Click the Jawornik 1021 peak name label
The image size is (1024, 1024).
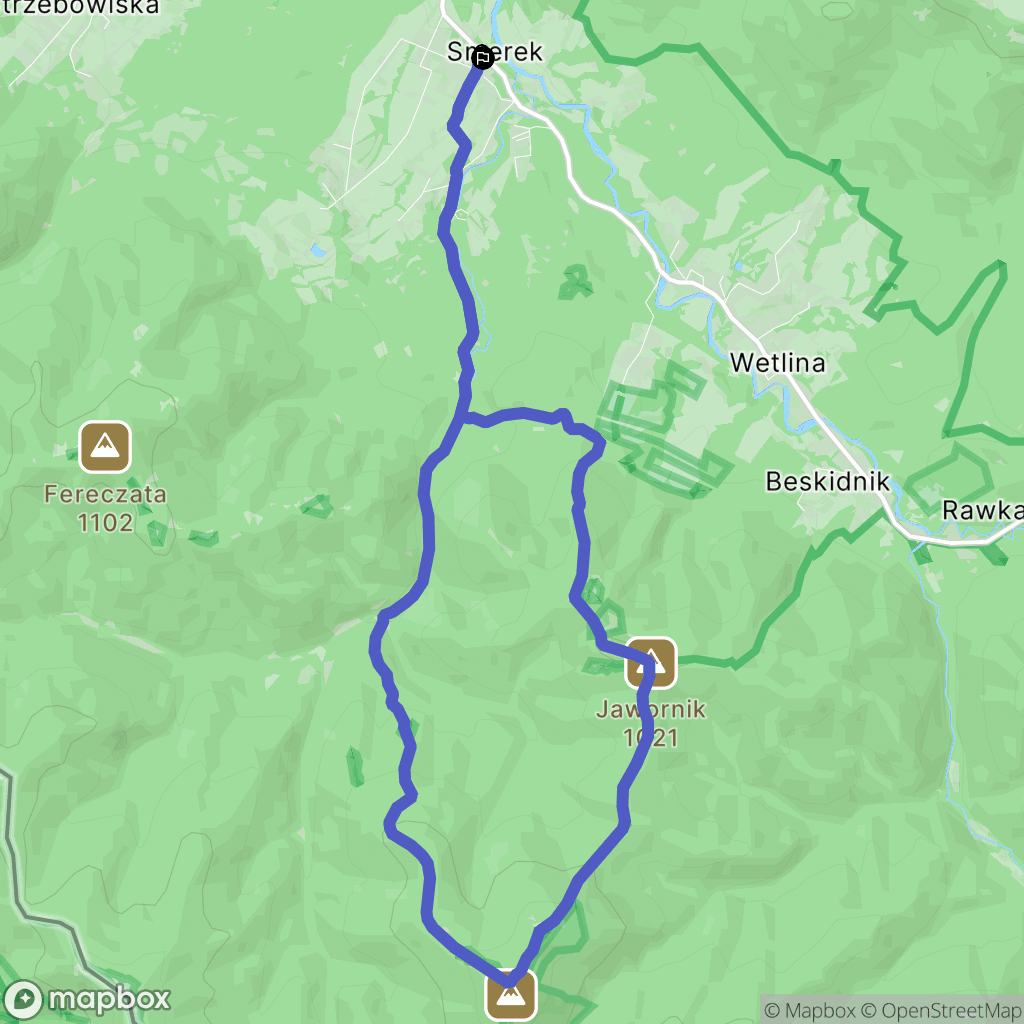click(651, 723)
